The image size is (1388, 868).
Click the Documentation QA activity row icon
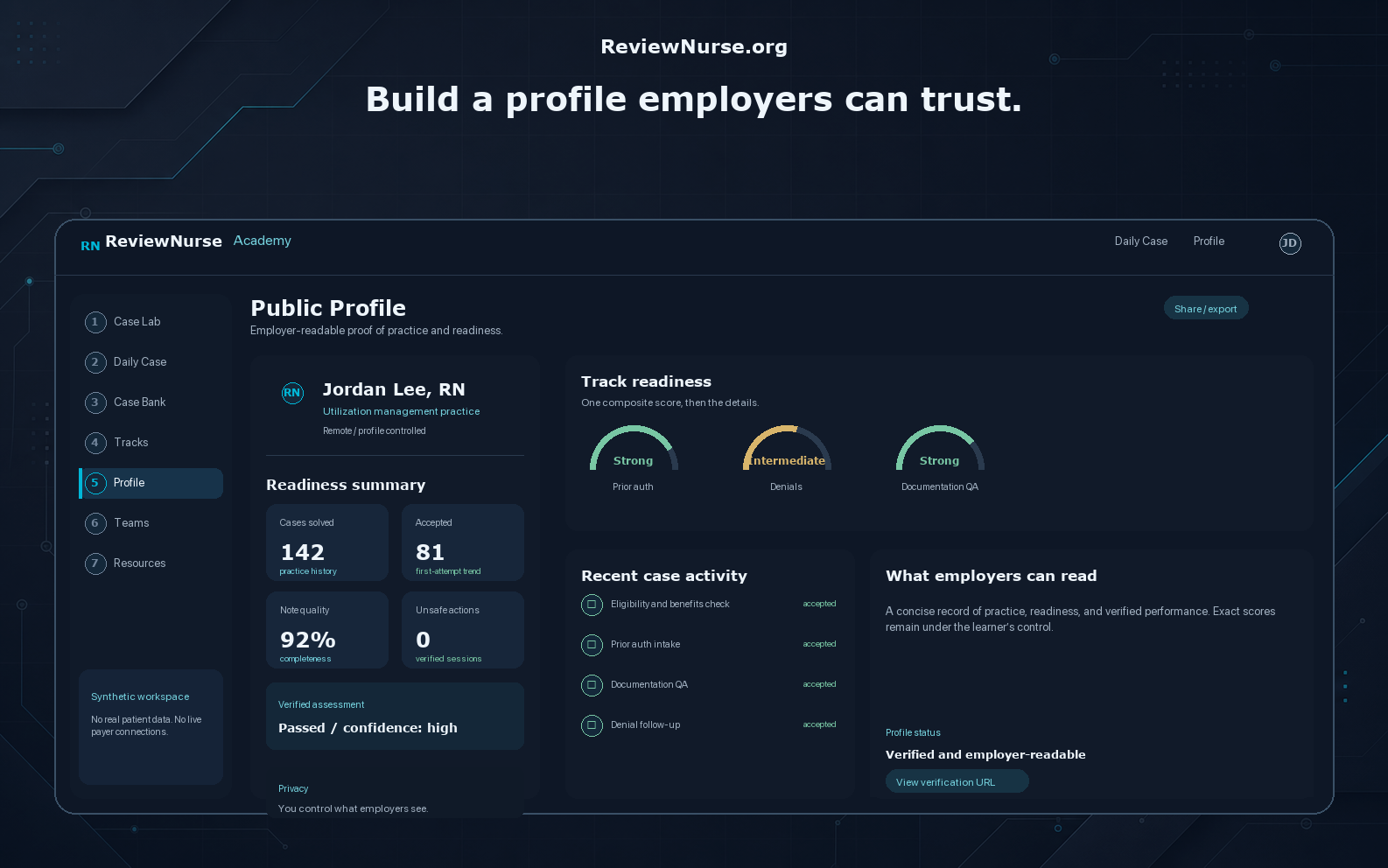click(592, 685)
